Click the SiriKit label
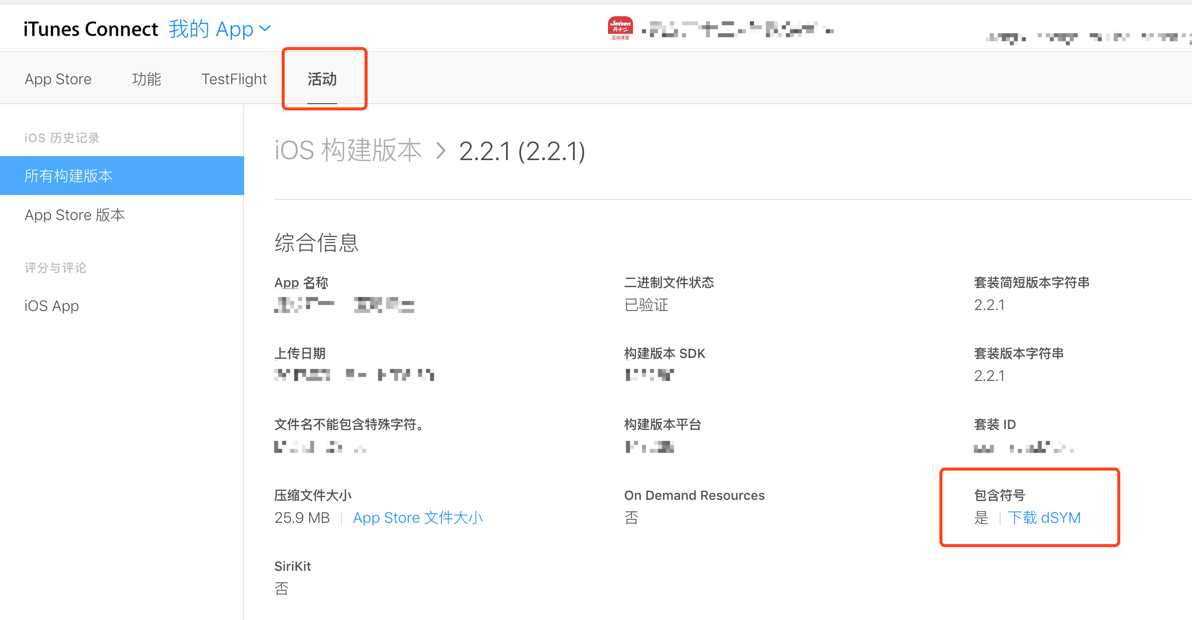 pyautogui.click(x=293, y=566)
